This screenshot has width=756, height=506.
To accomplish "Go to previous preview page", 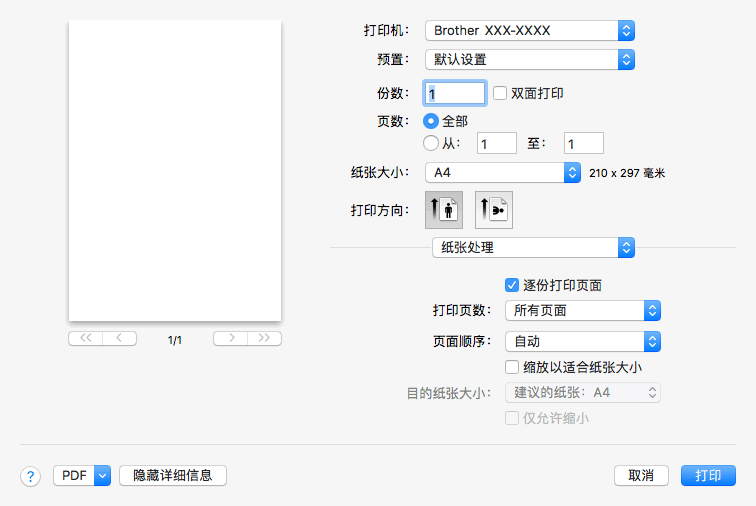I will pyautogui.click(x=120, y=339).
